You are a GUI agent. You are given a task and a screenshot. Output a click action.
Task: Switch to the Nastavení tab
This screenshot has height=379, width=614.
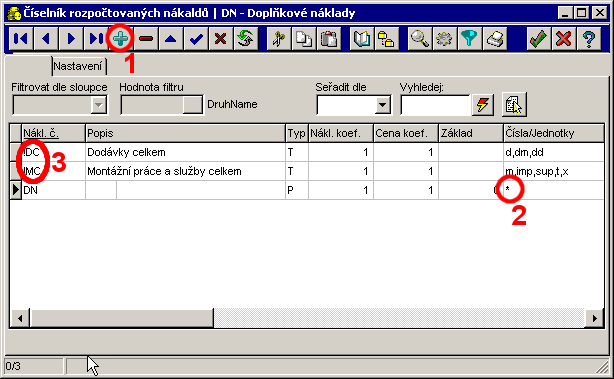click(x=78, y=66)
